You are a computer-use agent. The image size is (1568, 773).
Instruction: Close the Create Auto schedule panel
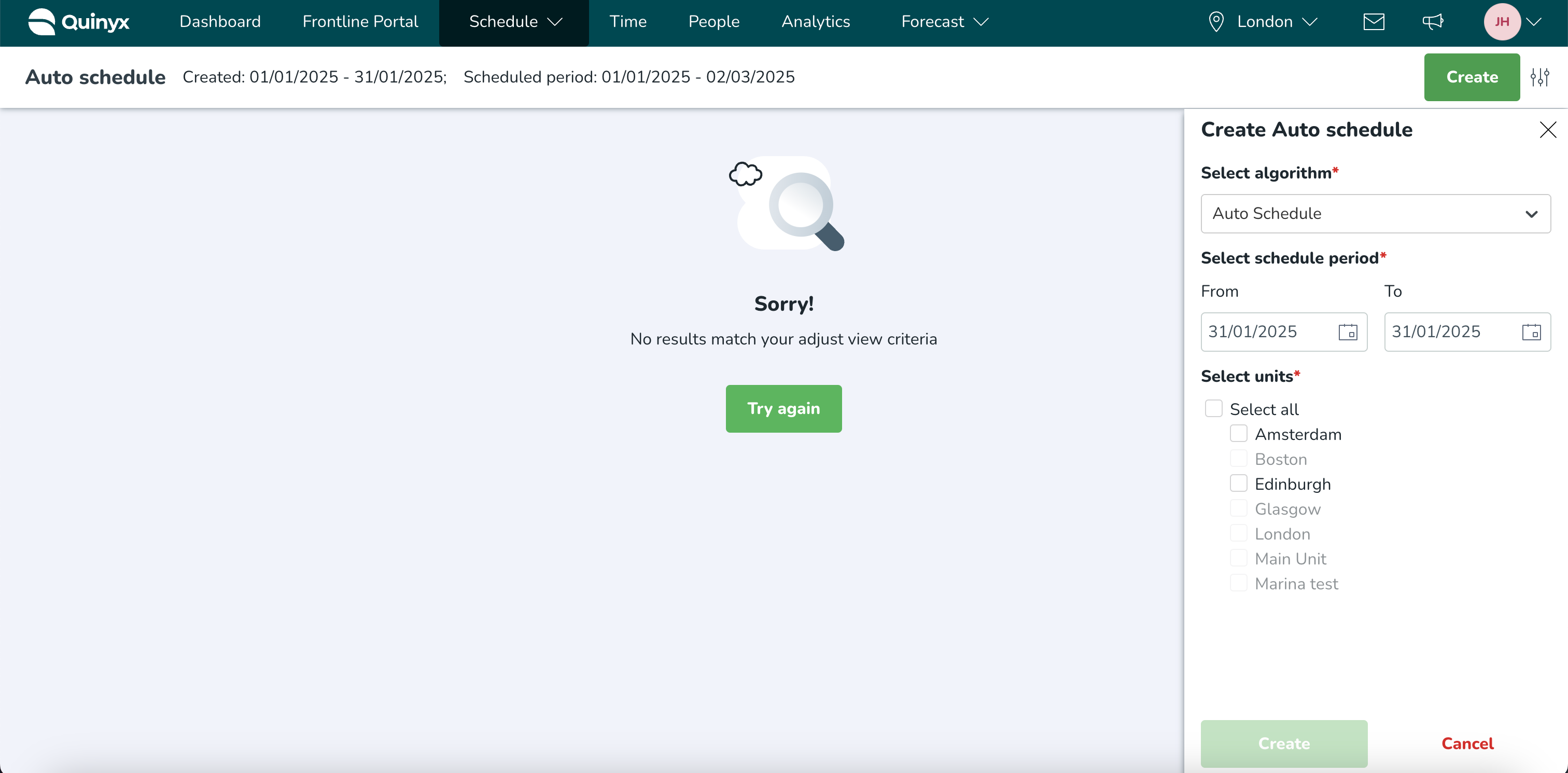[x=1548, y=130]
